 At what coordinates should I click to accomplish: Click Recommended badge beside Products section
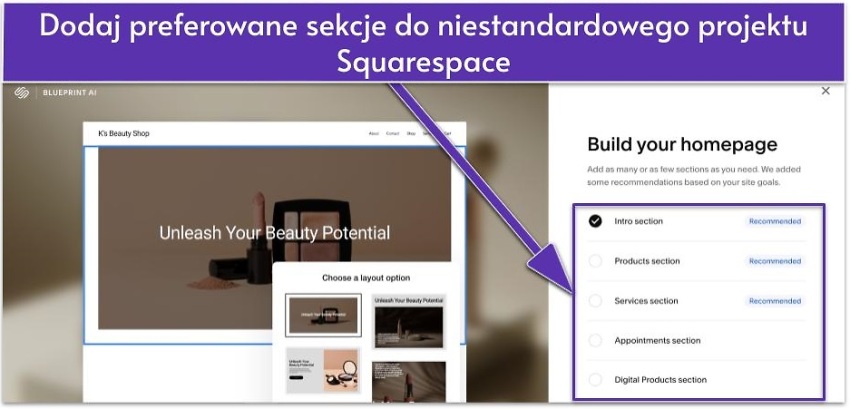coord(775,261)
